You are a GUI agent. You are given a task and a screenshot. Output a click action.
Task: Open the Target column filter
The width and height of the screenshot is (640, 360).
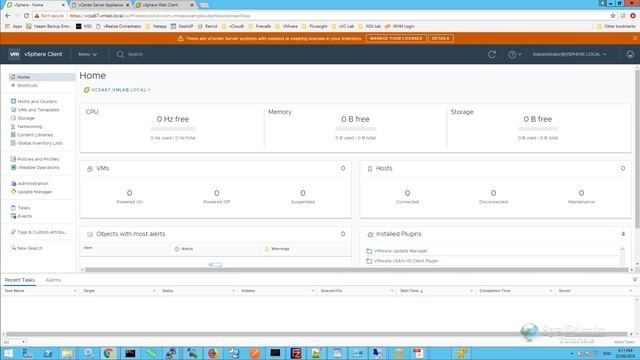pyautogui.click(x=154, y=291)
